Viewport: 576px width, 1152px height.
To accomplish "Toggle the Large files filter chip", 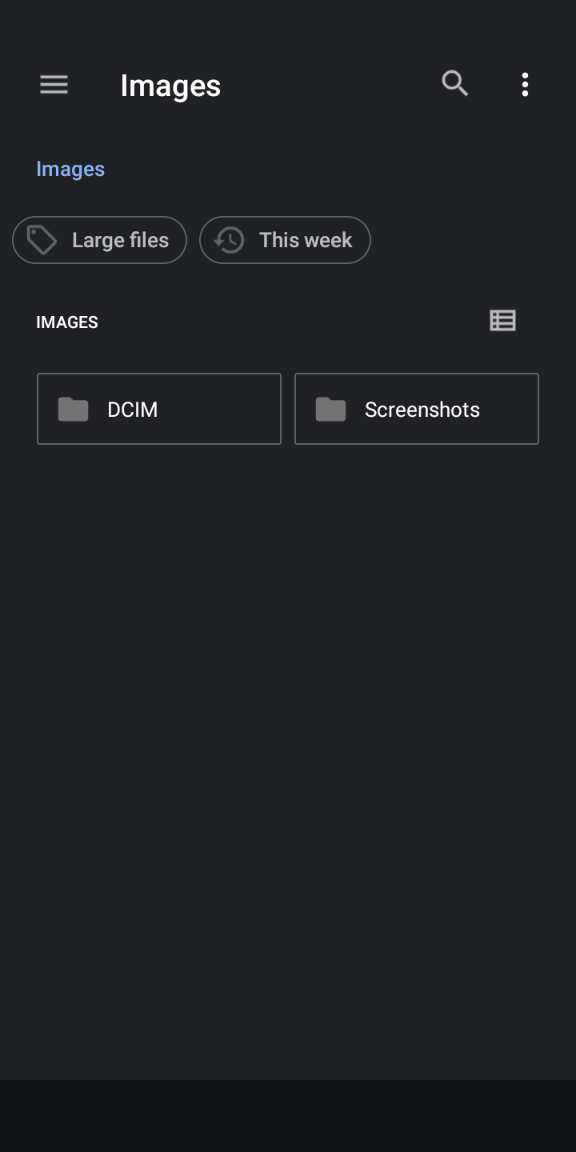I will click(100, 240).
